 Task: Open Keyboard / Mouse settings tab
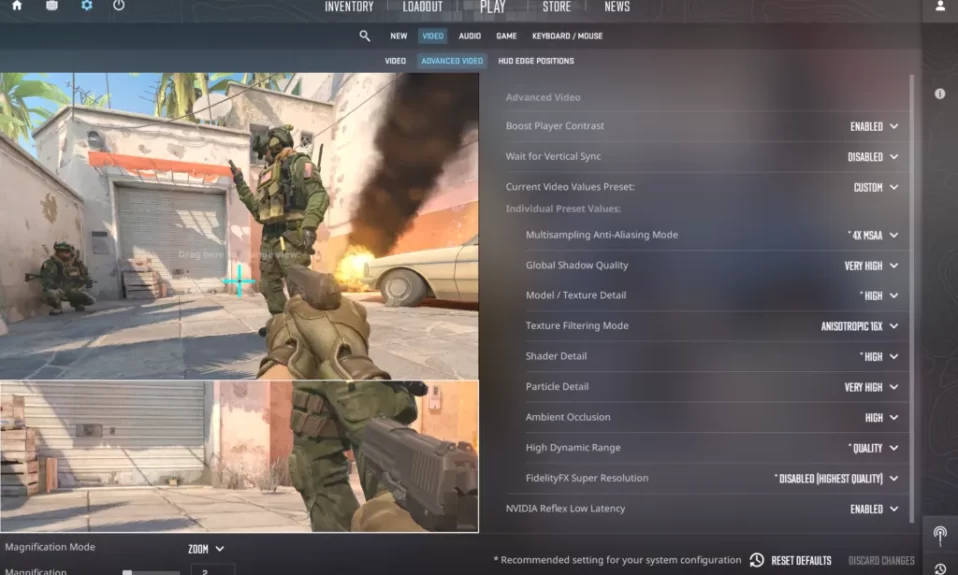[x=567, y=36]
